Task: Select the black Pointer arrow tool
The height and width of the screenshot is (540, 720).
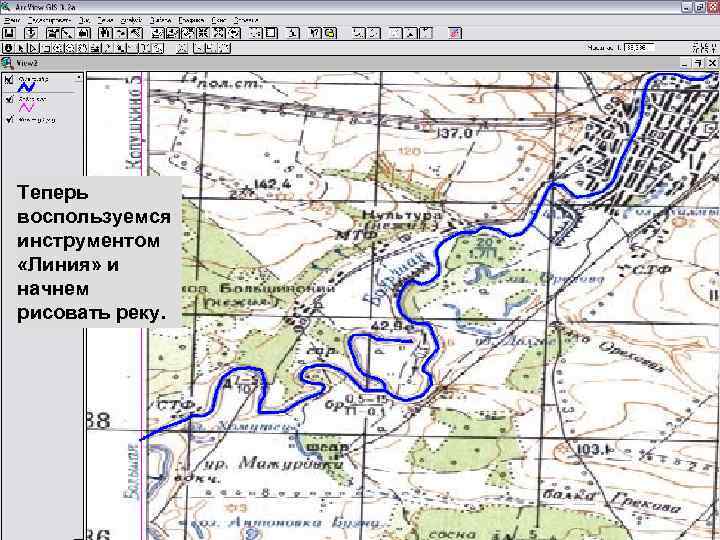Action: (21, 48)
